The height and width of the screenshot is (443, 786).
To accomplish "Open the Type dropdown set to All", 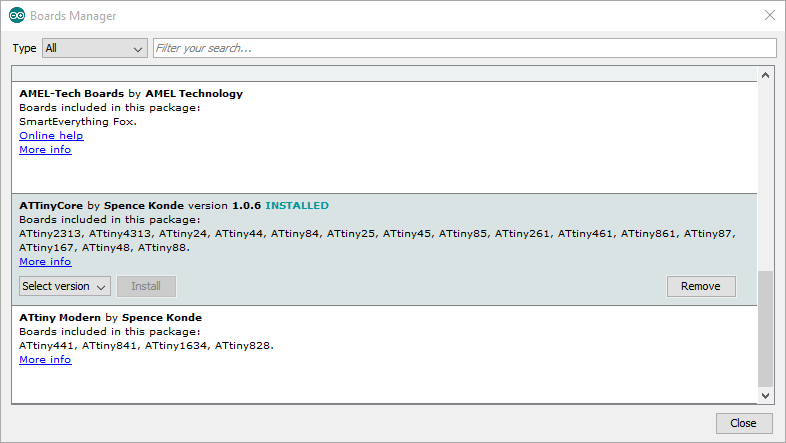I will point(95,48).
